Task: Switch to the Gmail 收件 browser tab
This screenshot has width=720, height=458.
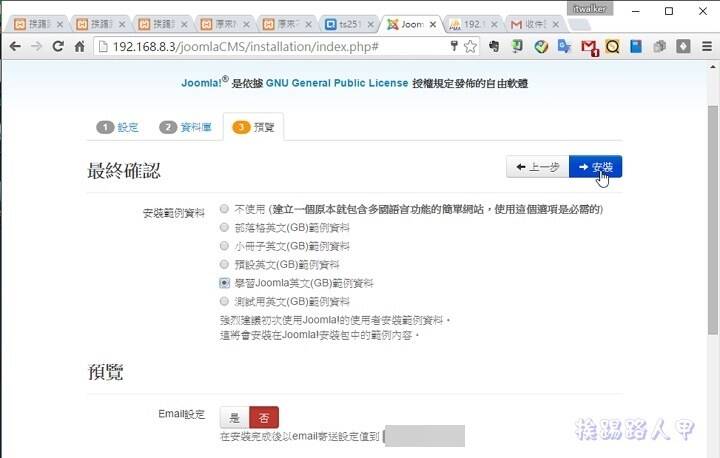Action: [x=535, y=24]
